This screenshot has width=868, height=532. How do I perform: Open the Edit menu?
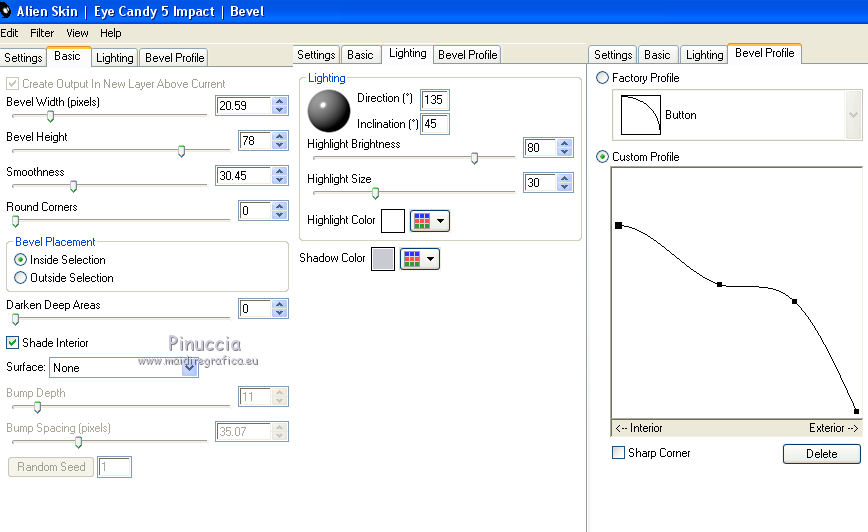pyautogui.click(x=9, y=33)
